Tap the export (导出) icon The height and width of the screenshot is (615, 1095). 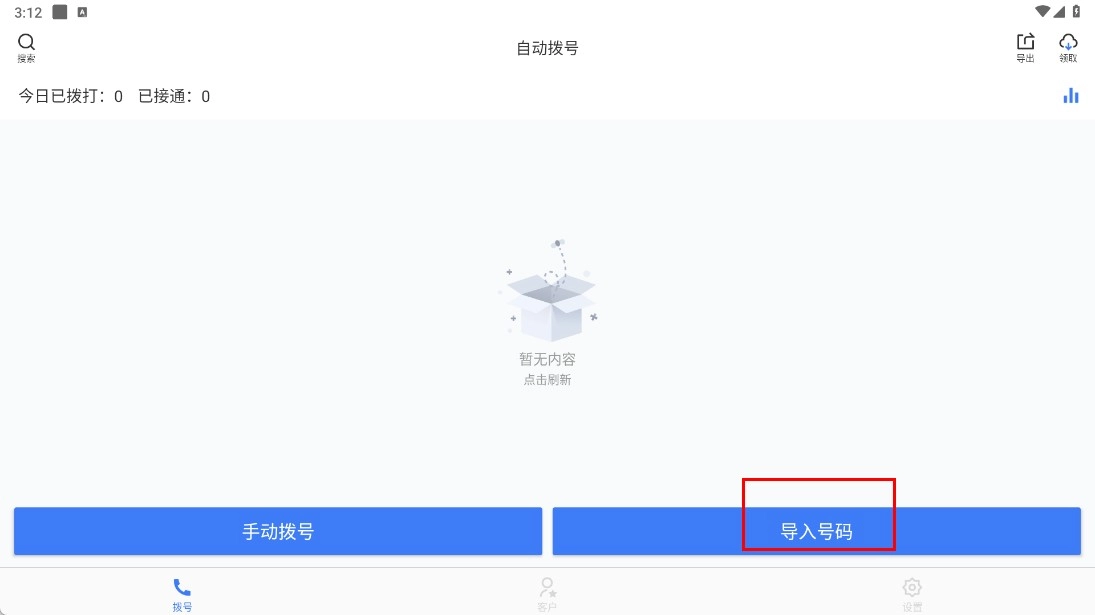pos(1025,42)
